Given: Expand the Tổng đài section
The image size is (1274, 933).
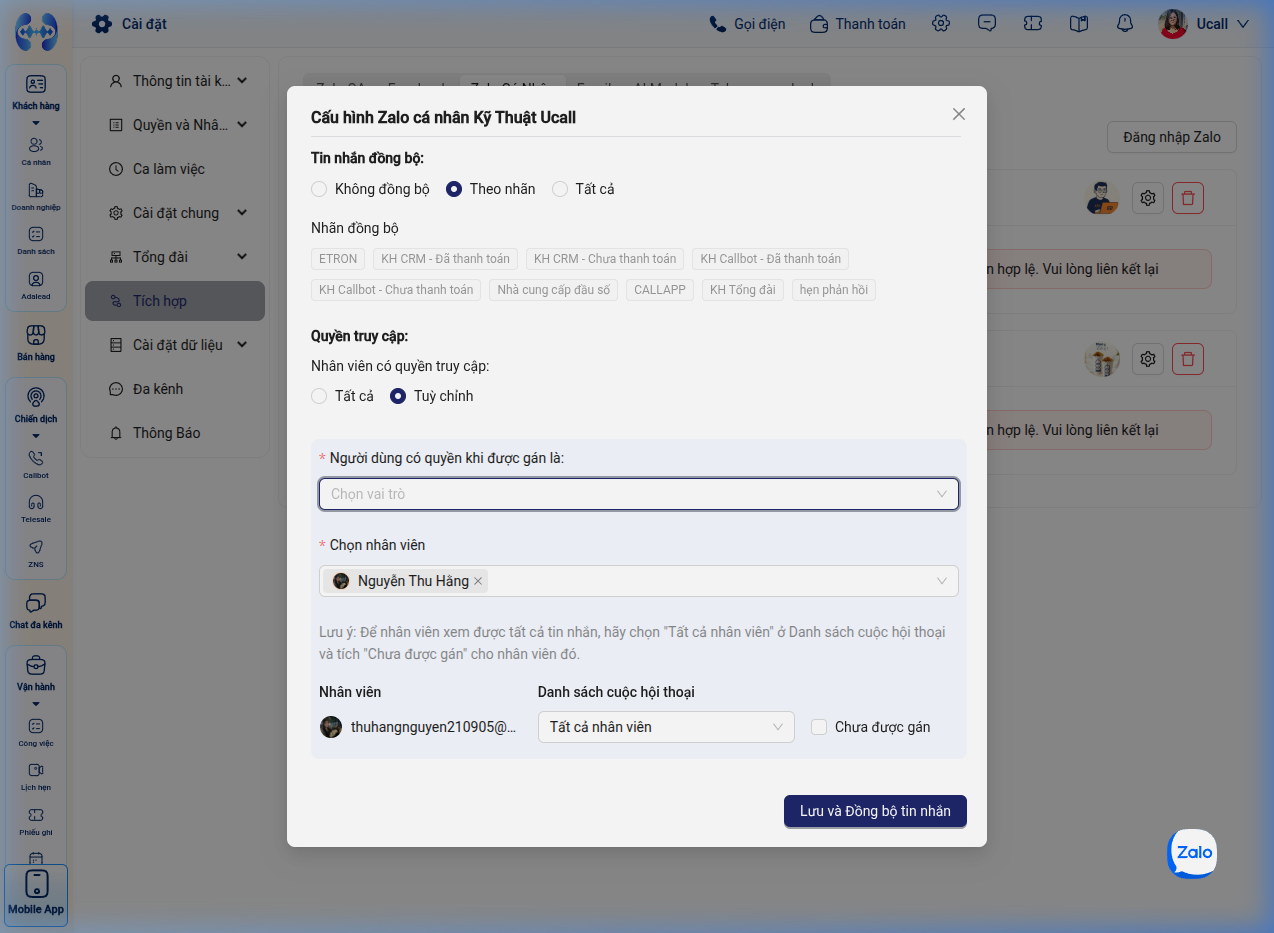Looking at the screenshot, I should [x=177, y=257].
